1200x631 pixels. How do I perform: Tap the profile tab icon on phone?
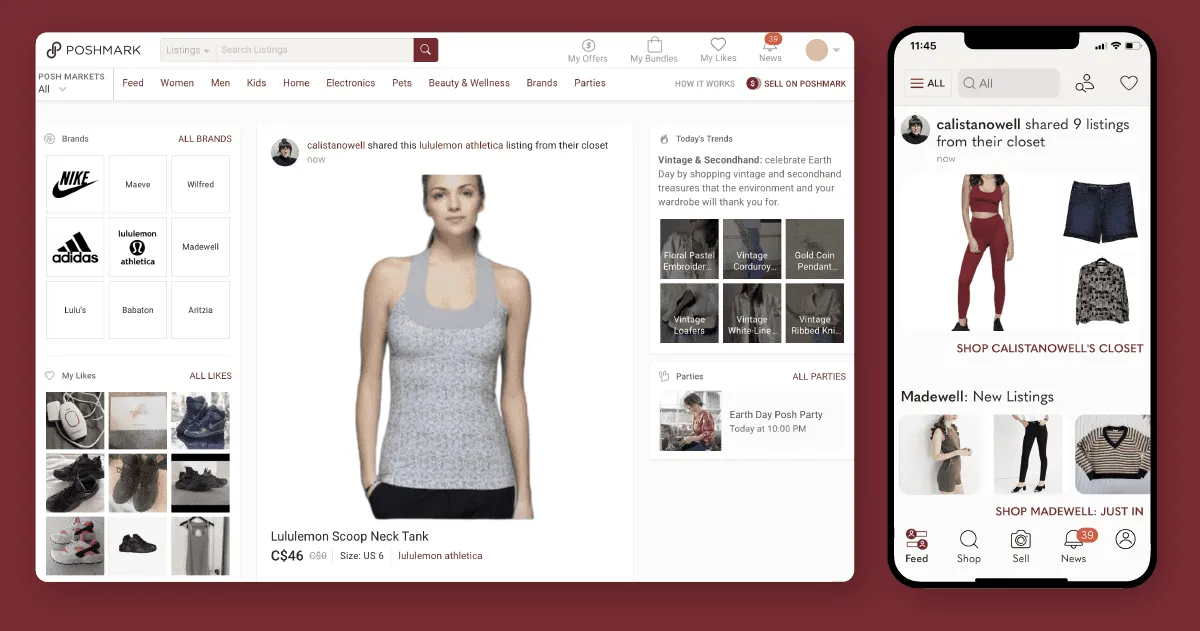[1125, 540]
